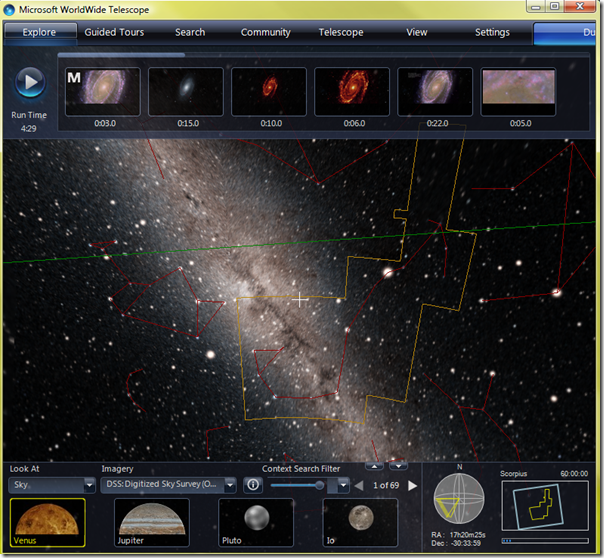604x558 pixels.
Task: Click the Dec -30:33:59 readout
Action: tap(456, 543)
